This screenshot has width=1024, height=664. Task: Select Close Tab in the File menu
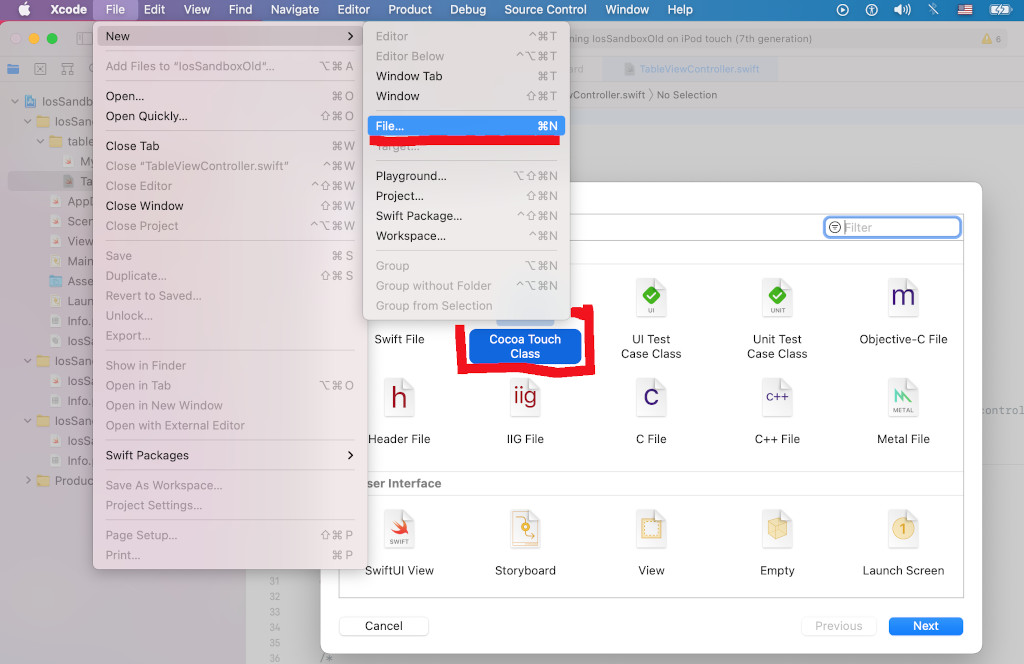(x=230, y=146)
